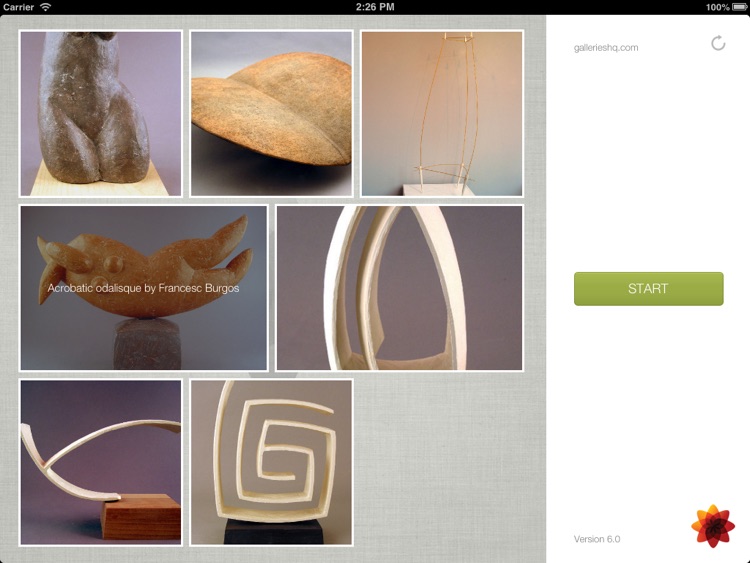The height and width of the screenshot is (563, 750).
Task: Tap the 100% battery percentage text
Action: (717, 7)
